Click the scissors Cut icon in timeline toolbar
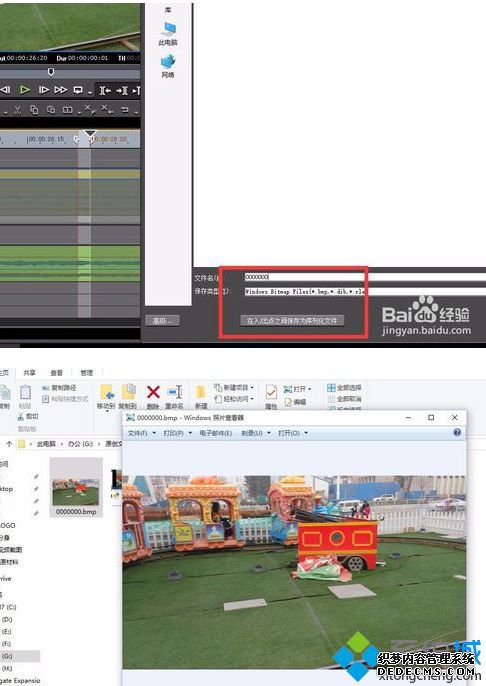The width and height of the screenshot is (486, 686). (x=17, y=110)
